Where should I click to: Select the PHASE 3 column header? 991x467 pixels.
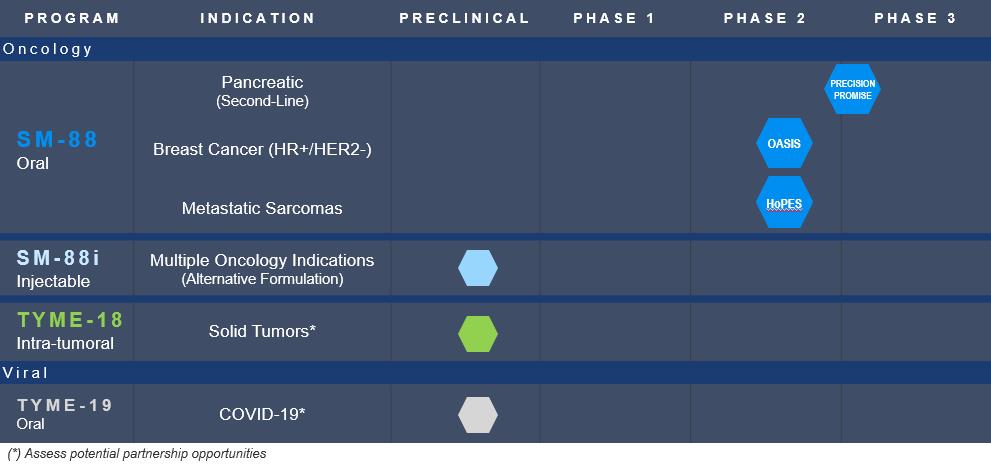[x=915, y=18]
